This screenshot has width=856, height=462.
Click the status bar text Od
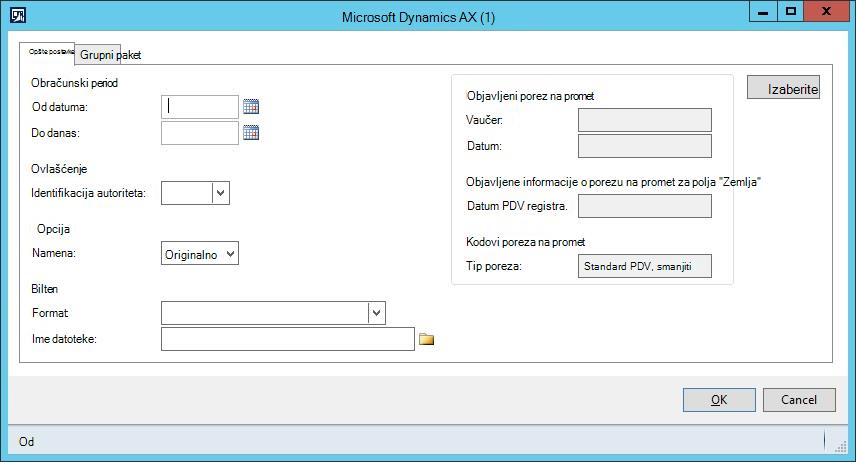(x=26, y=441)
